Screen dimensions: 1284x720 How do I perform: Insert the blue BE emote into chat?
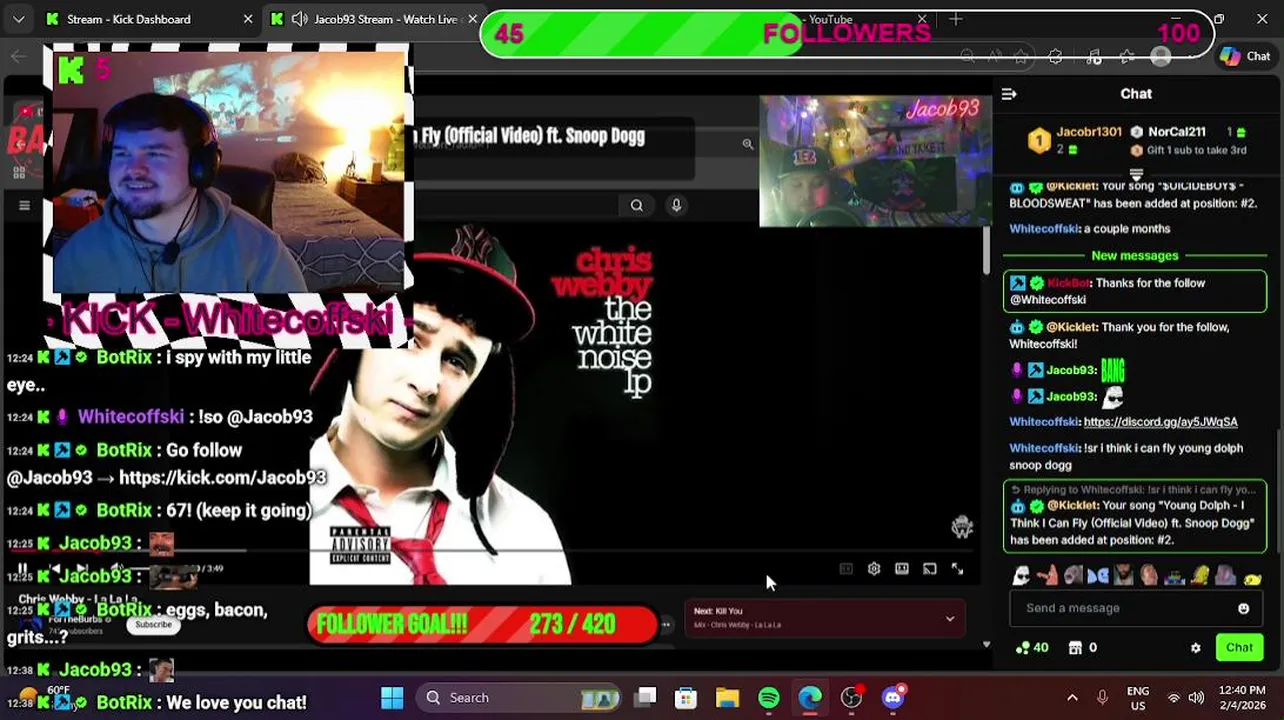[1098, 576]
